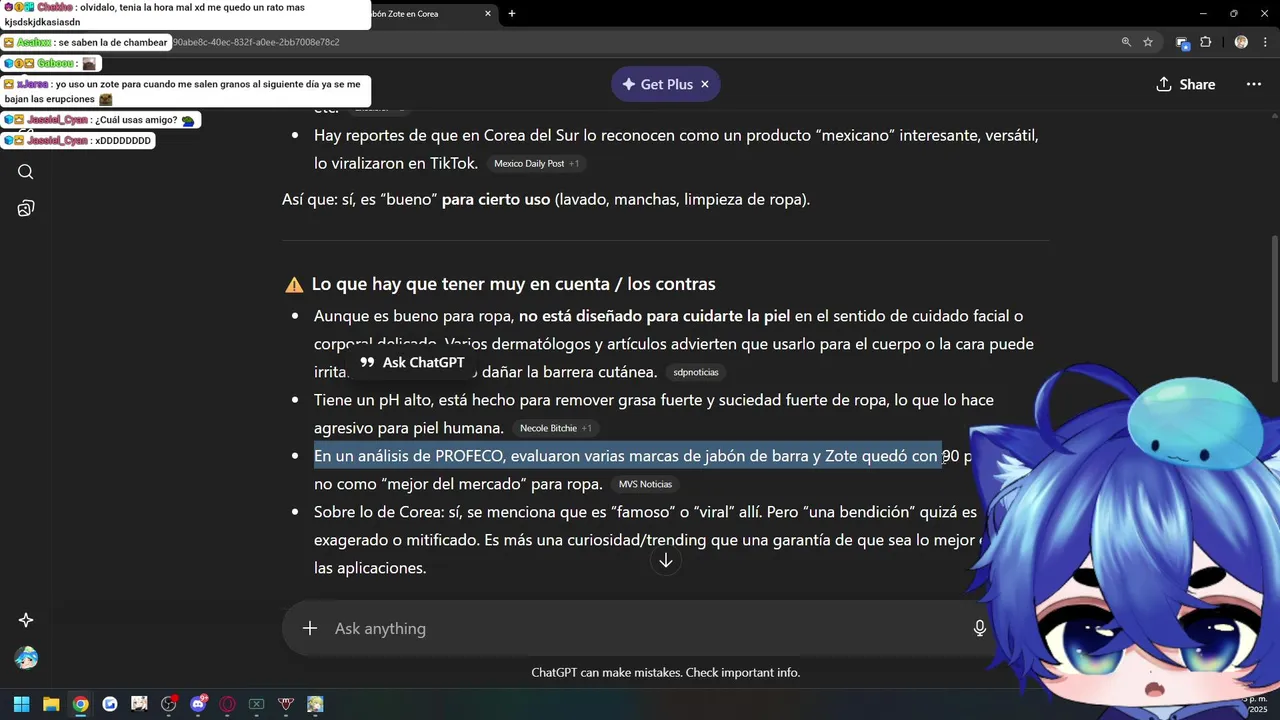1280x720 pixels.
Task: Click the Chrome taskbar icon
Action: pos(80,704)
